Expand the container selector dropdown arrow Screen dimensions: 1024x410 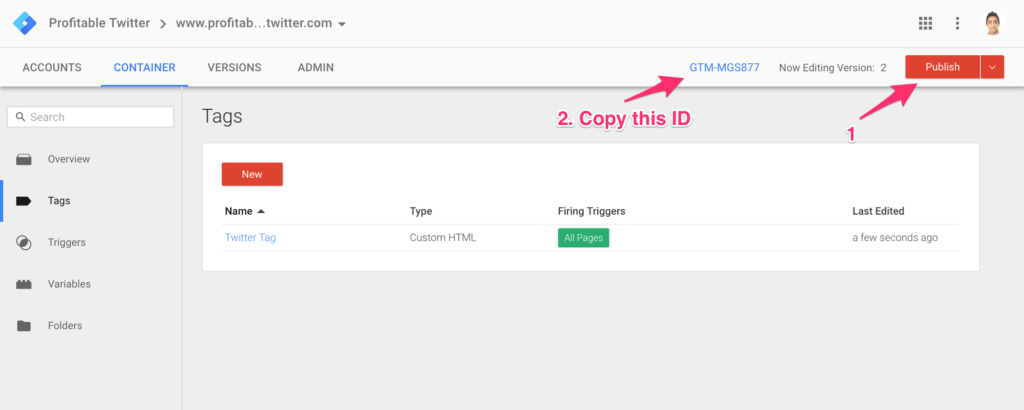pos(342,24)
